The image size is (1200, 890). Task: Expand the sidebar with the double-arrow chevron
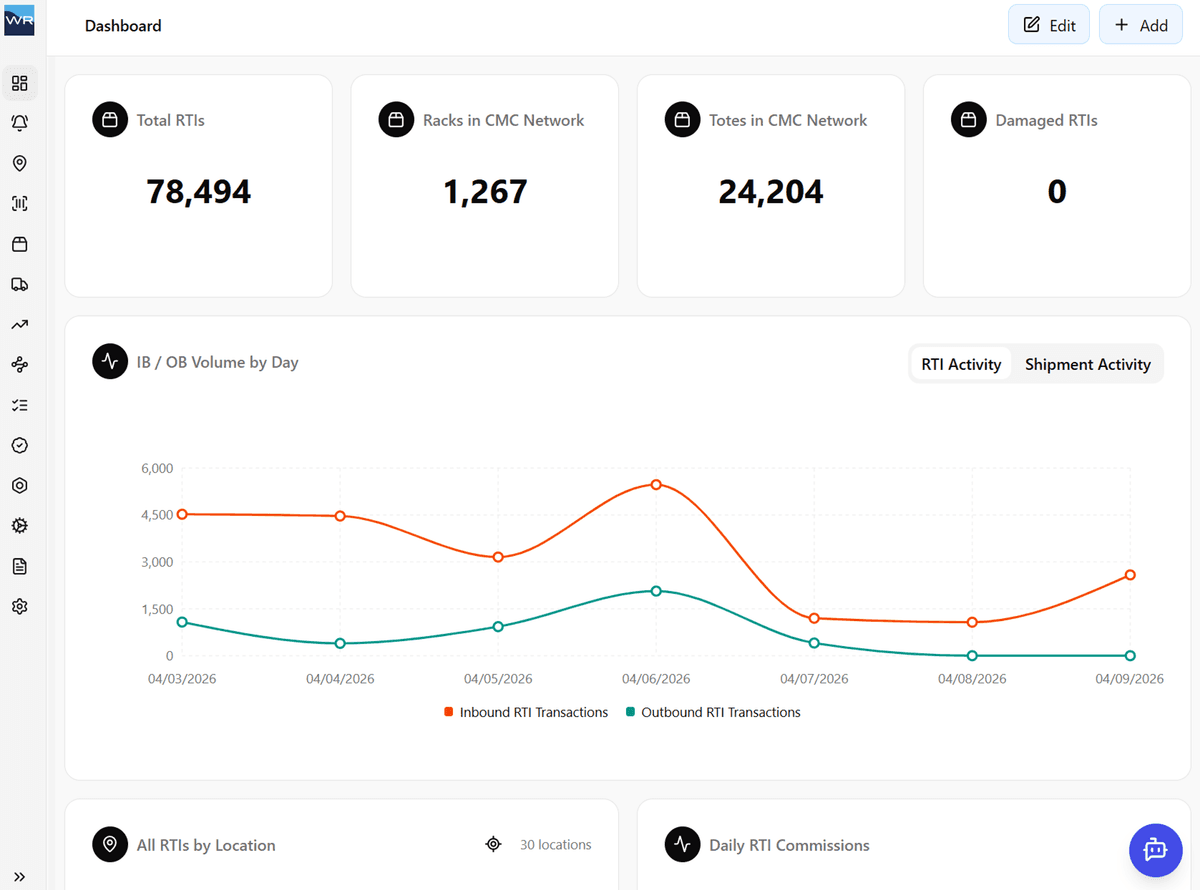20,875
